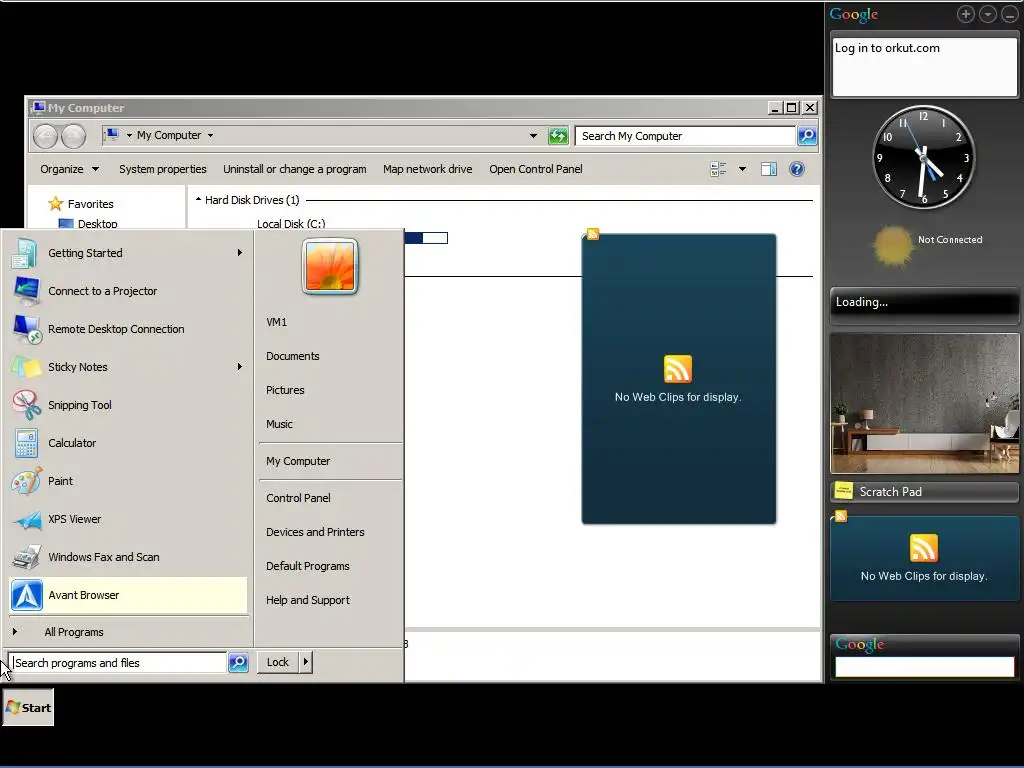
Task: Click the Log in to orkut.com text
Action: 887,48
